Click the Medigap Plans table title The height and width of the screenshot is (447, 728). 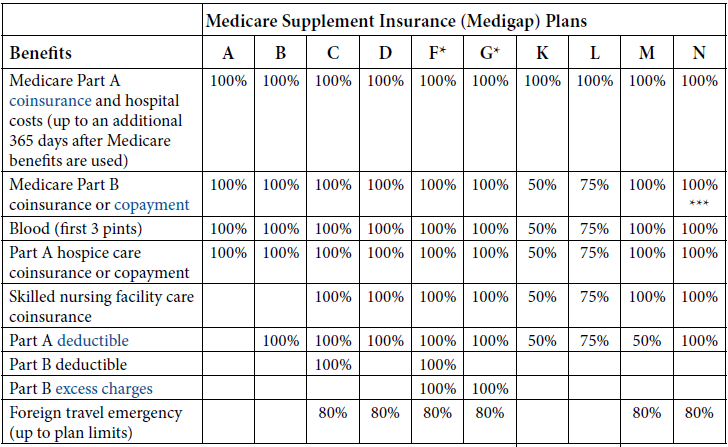point(396,21)
